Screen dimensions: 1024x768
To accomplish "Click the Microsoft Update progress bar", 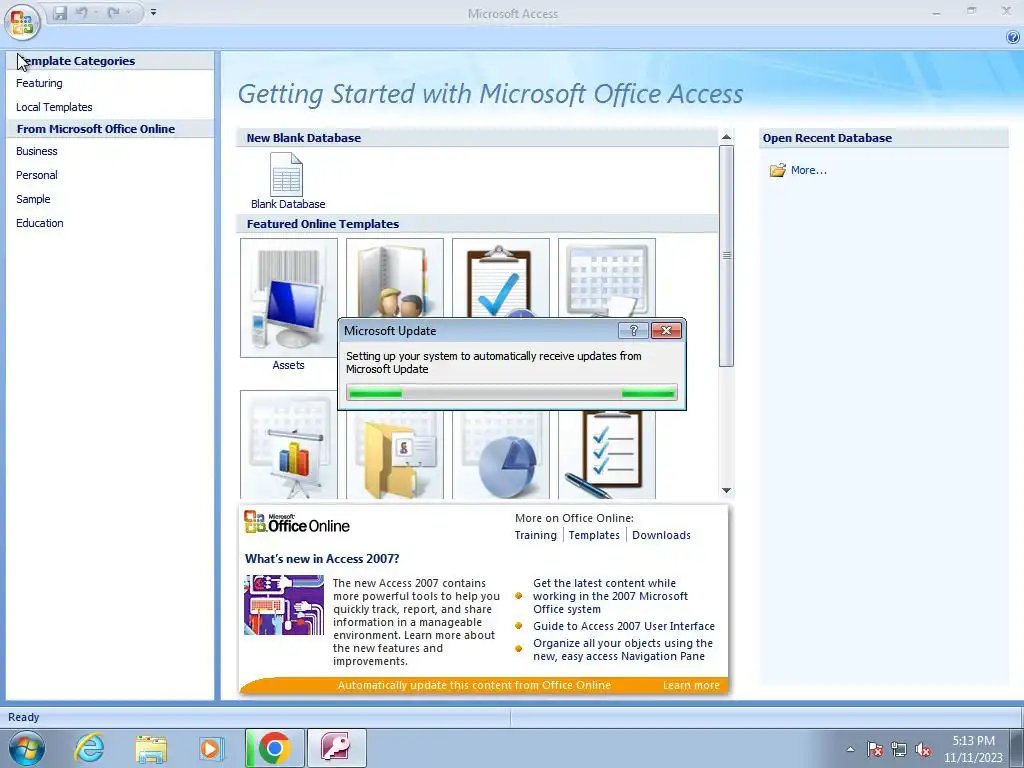I will [x=512, y=393].
